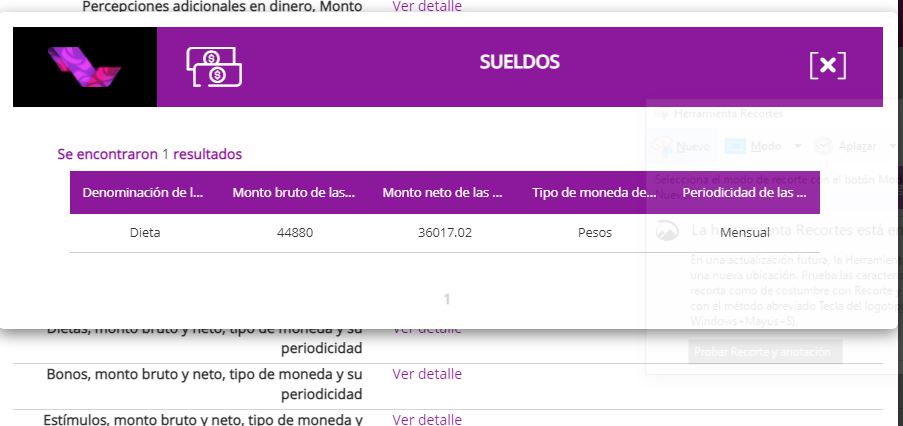Click the Dieta cell in results row
This screenshot has height=426, width=903.
point(145,233)
